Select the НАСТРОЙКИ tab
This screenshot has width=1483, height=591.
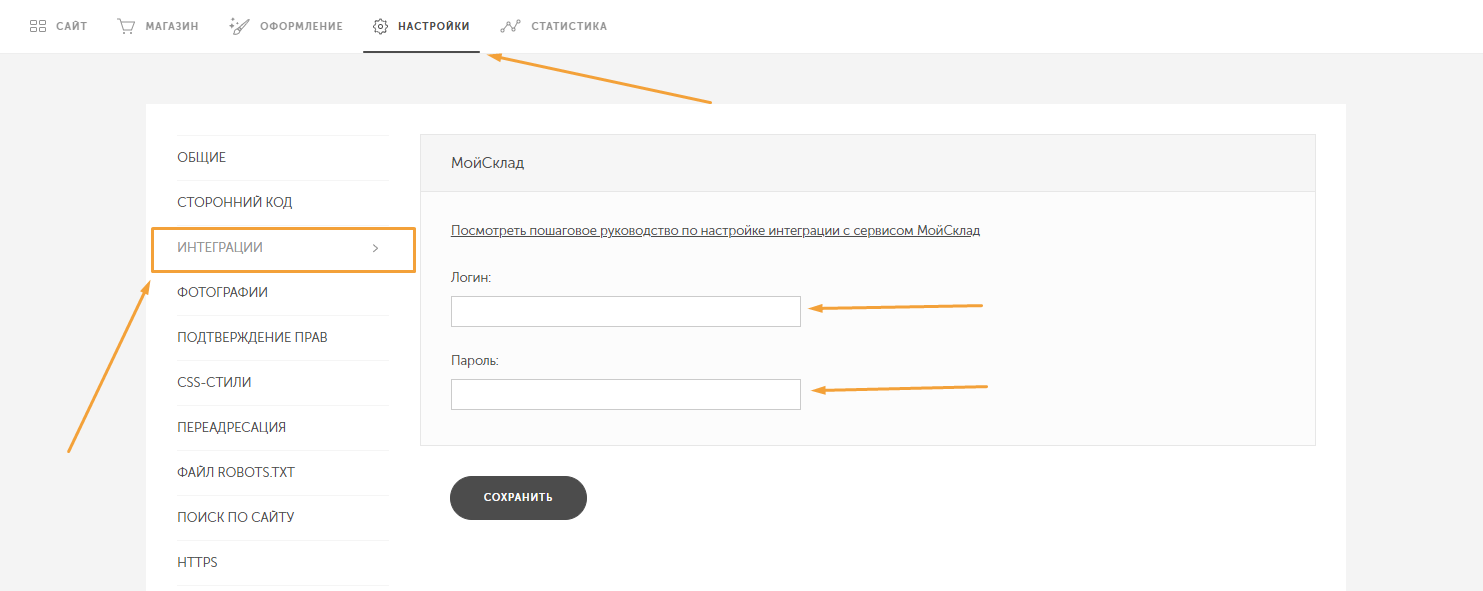(x=421, y=26)
